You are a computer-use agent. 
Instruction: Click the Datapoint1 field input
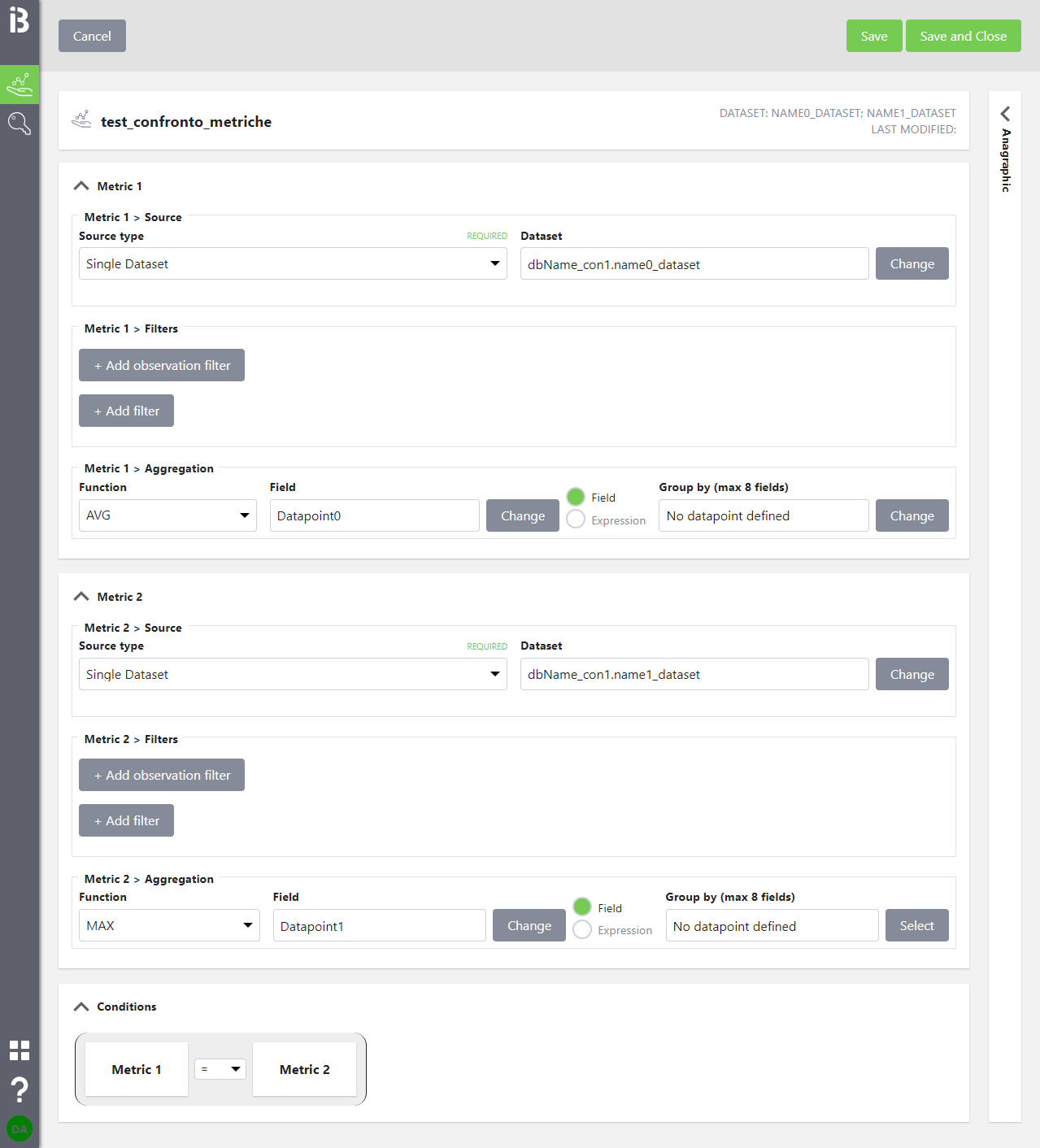tap(379, 926)
